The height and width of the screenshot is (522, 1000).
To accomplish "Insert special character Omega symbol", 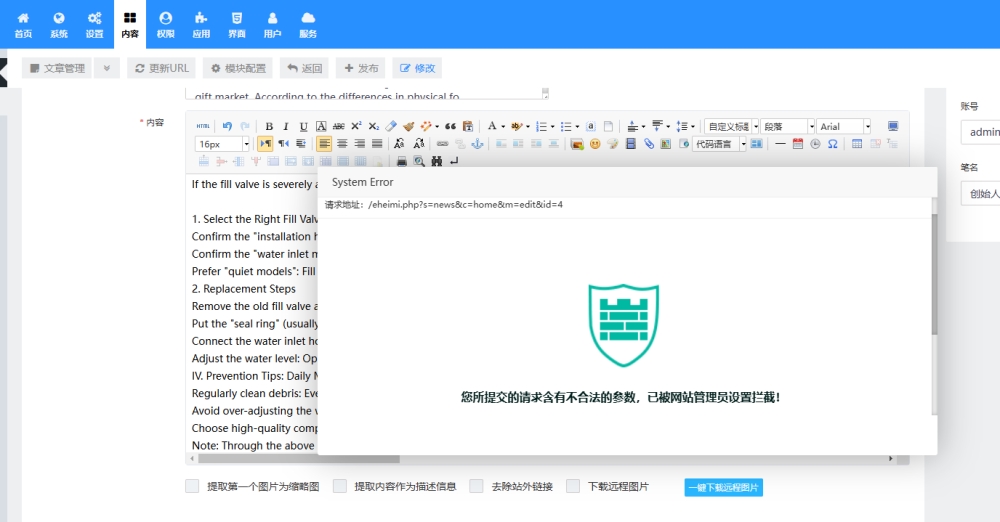I will pos(832,144).
